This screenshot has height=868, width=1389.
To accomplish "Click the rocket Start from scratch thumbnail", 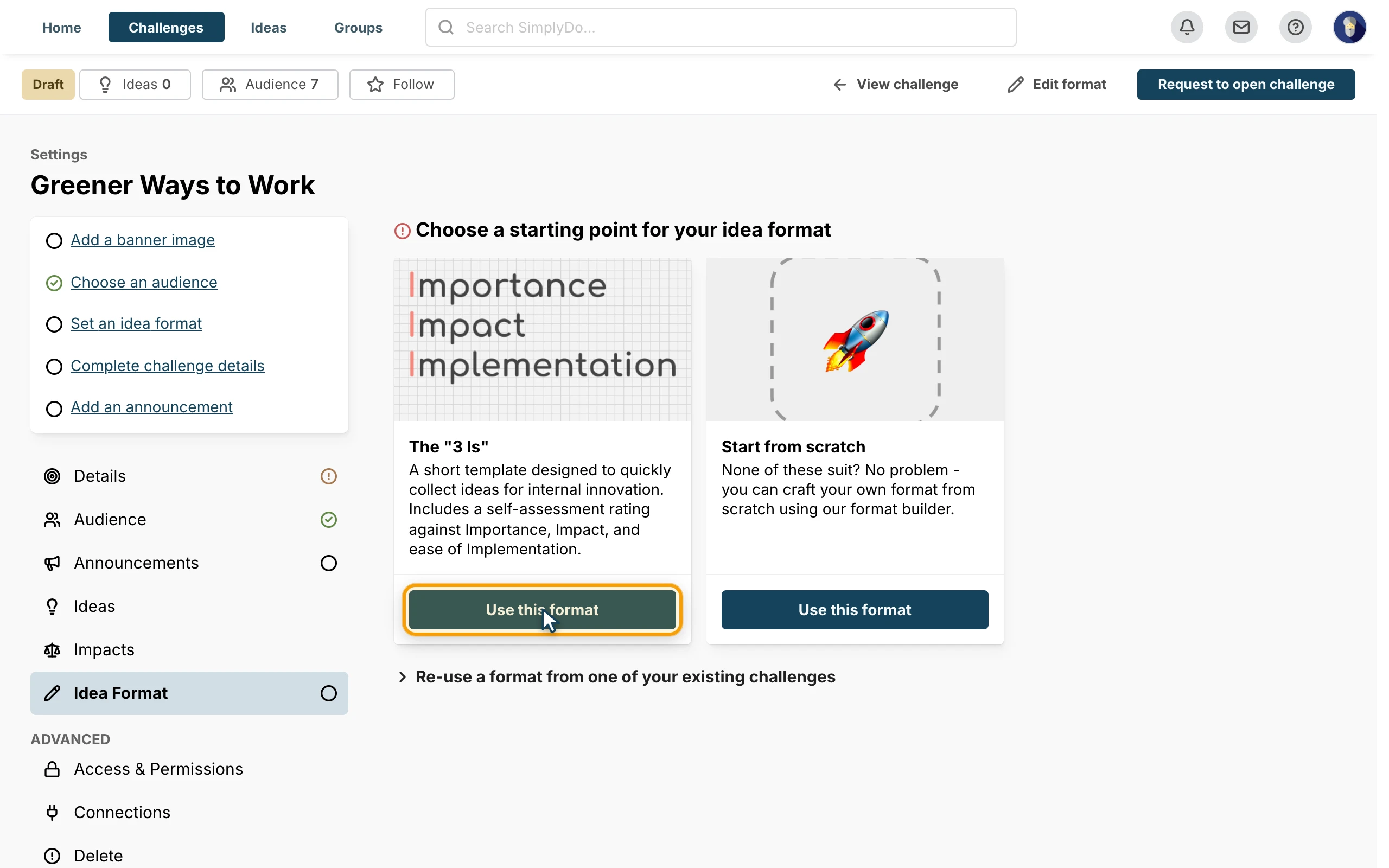I will (855, 339).
